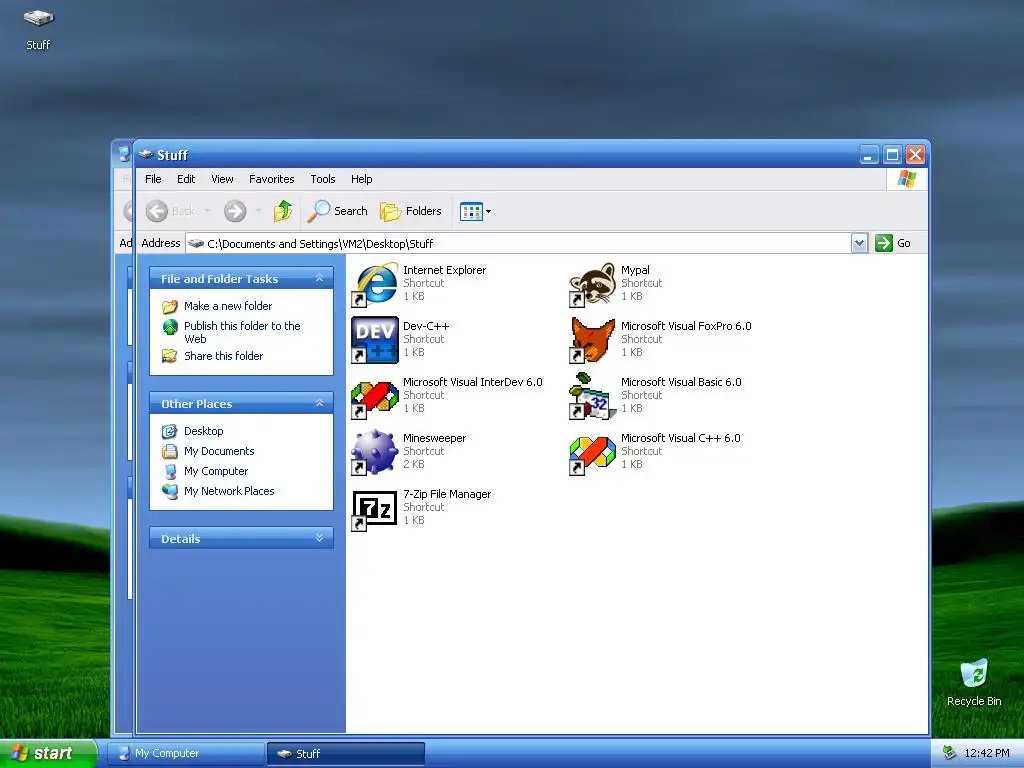Viewport: 1024px width, 768px height.
Task: Toggle the Folders pane button
Action: click(x=411, y=211)
